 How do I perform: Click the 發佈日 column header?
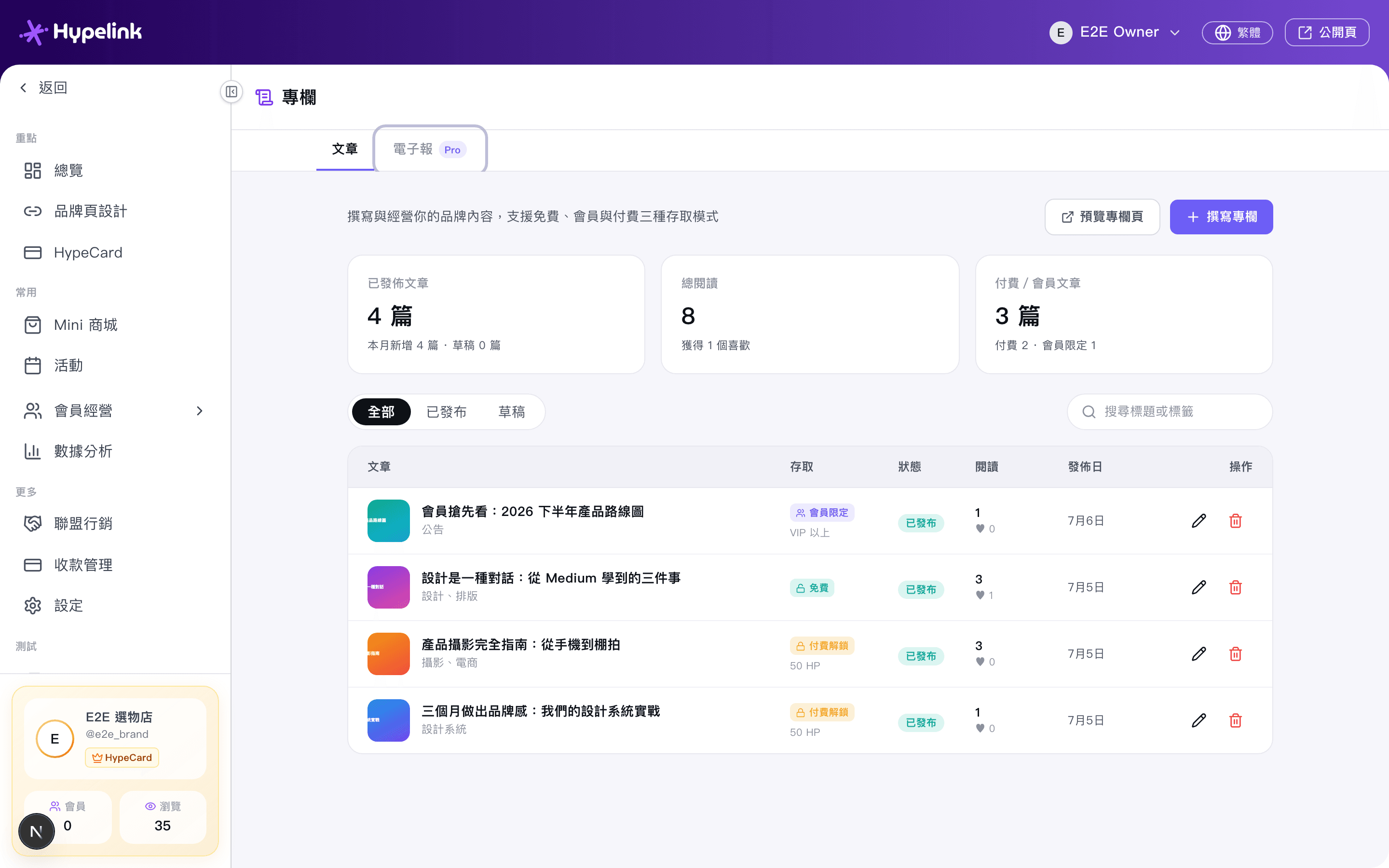[x=1085, y=467]
